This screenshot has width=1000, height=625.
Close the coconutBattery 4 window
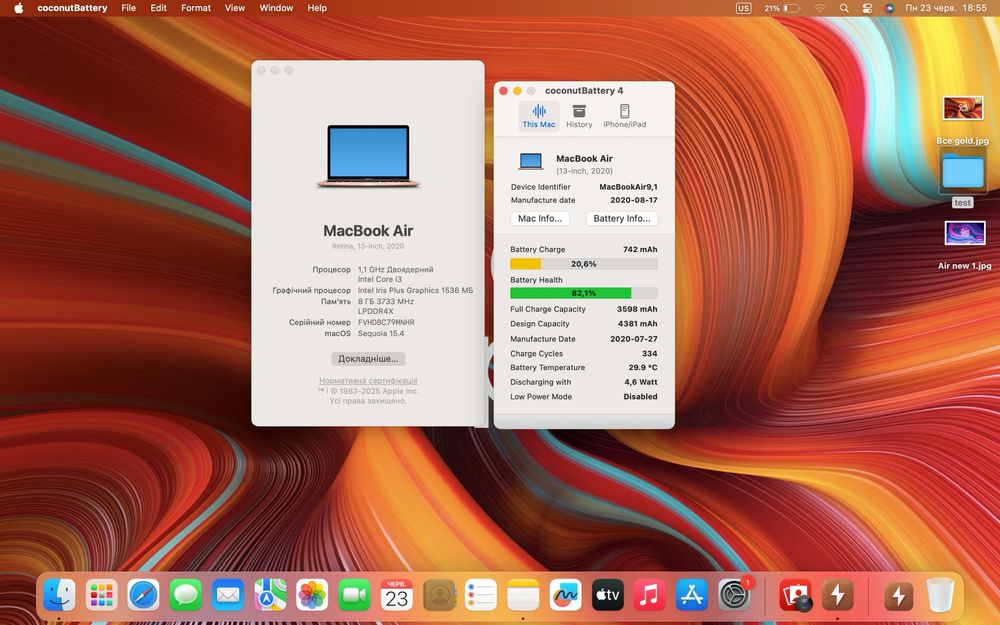coord(503,91)
